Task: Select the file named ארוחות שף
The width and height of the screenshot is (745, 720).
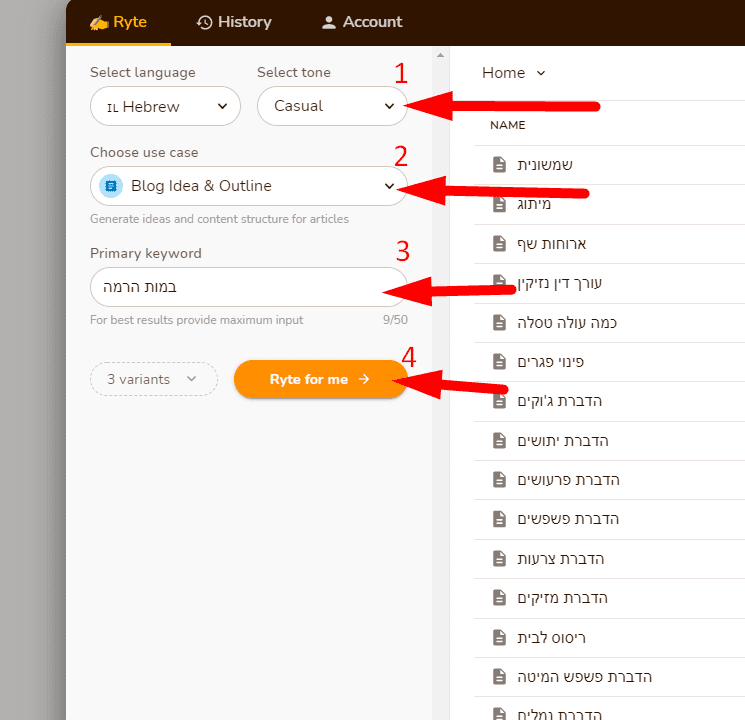Action: tap(552, 244)
